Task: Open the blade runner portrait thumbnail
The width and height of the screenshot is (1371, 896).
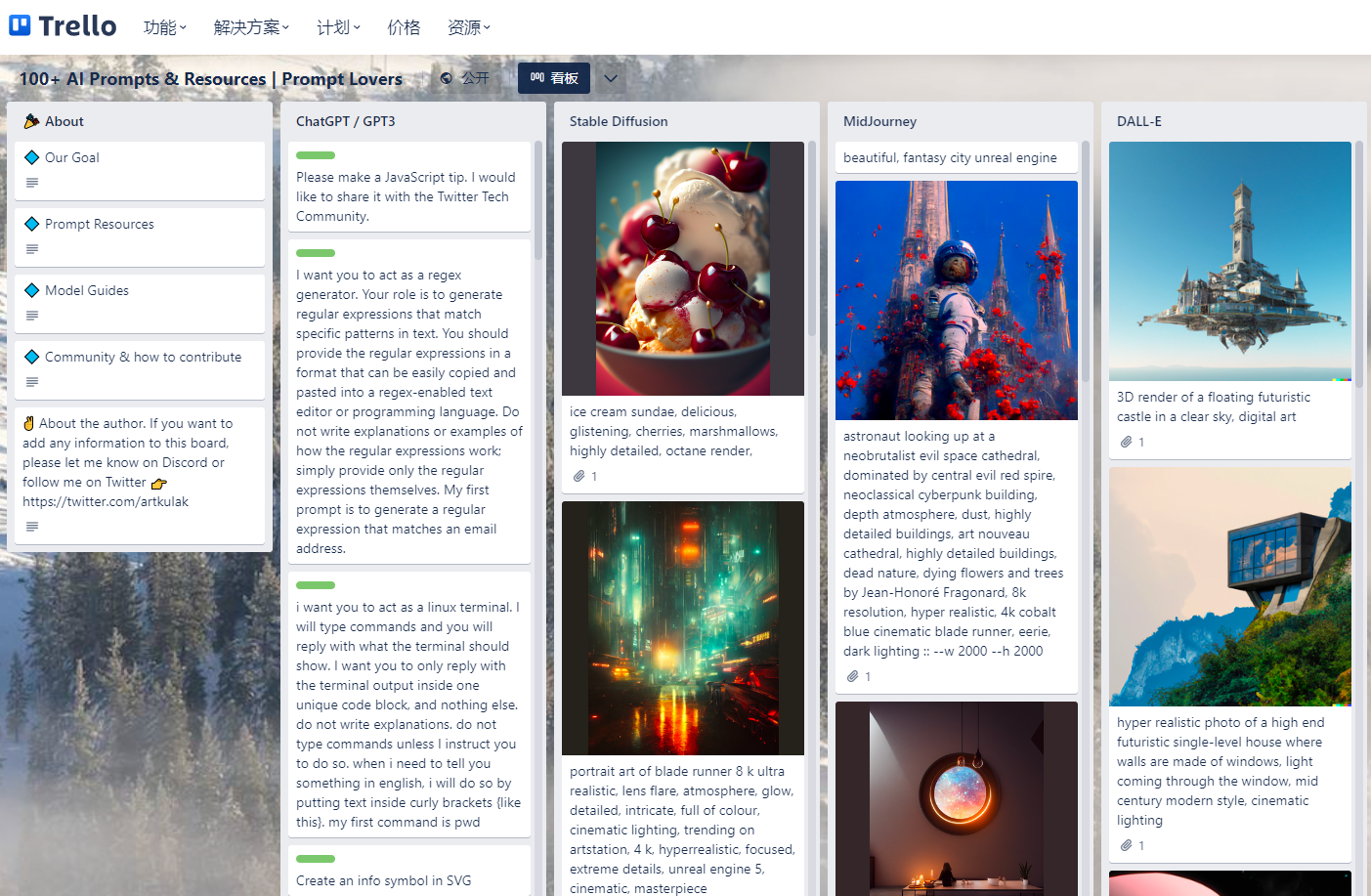Action: (683, 628)
